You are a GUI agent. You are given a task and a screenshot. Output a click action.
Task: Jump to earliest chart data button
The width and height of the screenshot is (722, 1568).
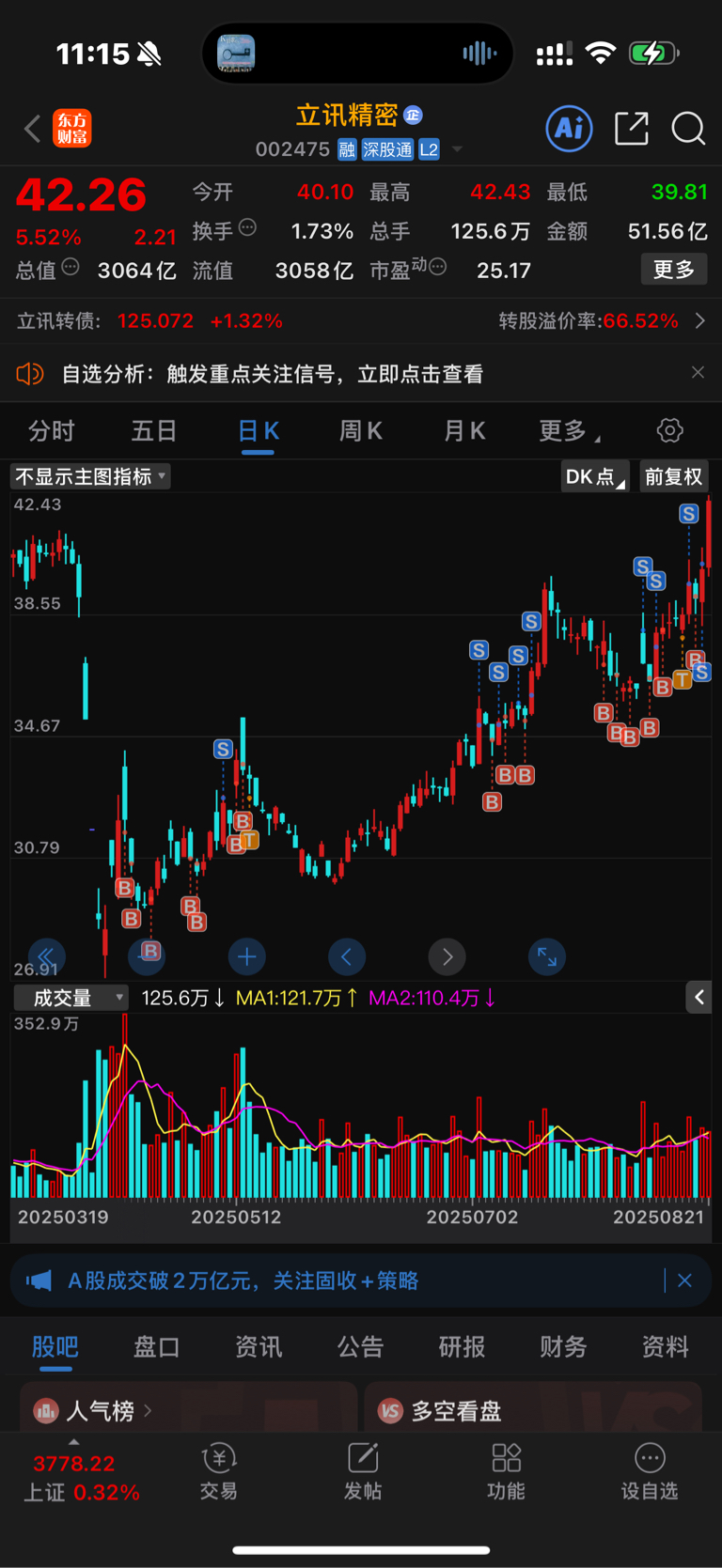point(46,956)
